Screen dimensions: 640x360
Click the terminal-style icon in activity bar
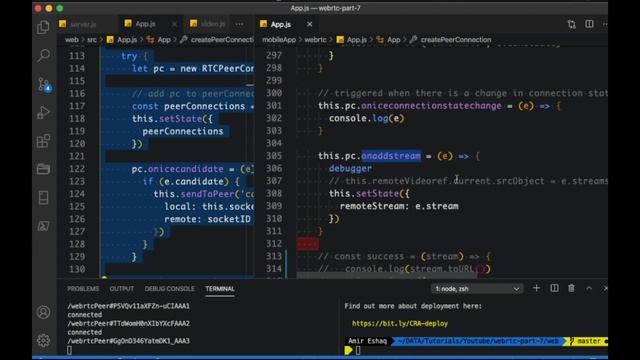[43, 226]
